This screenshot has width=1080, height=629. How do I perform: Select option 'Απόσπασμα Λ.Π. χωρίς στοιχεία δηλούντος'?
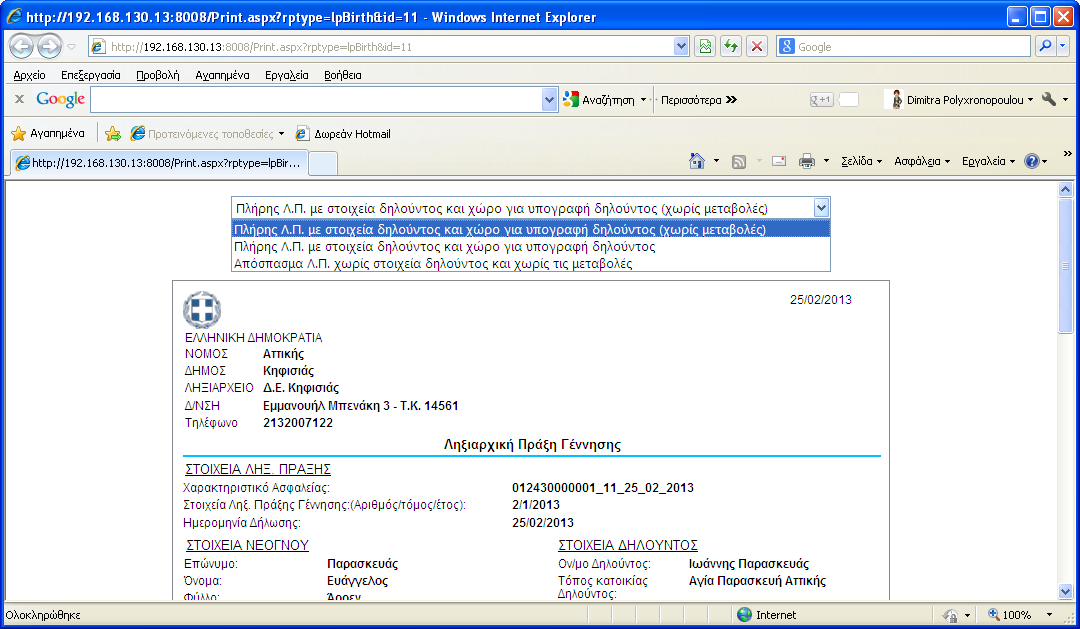530,264
